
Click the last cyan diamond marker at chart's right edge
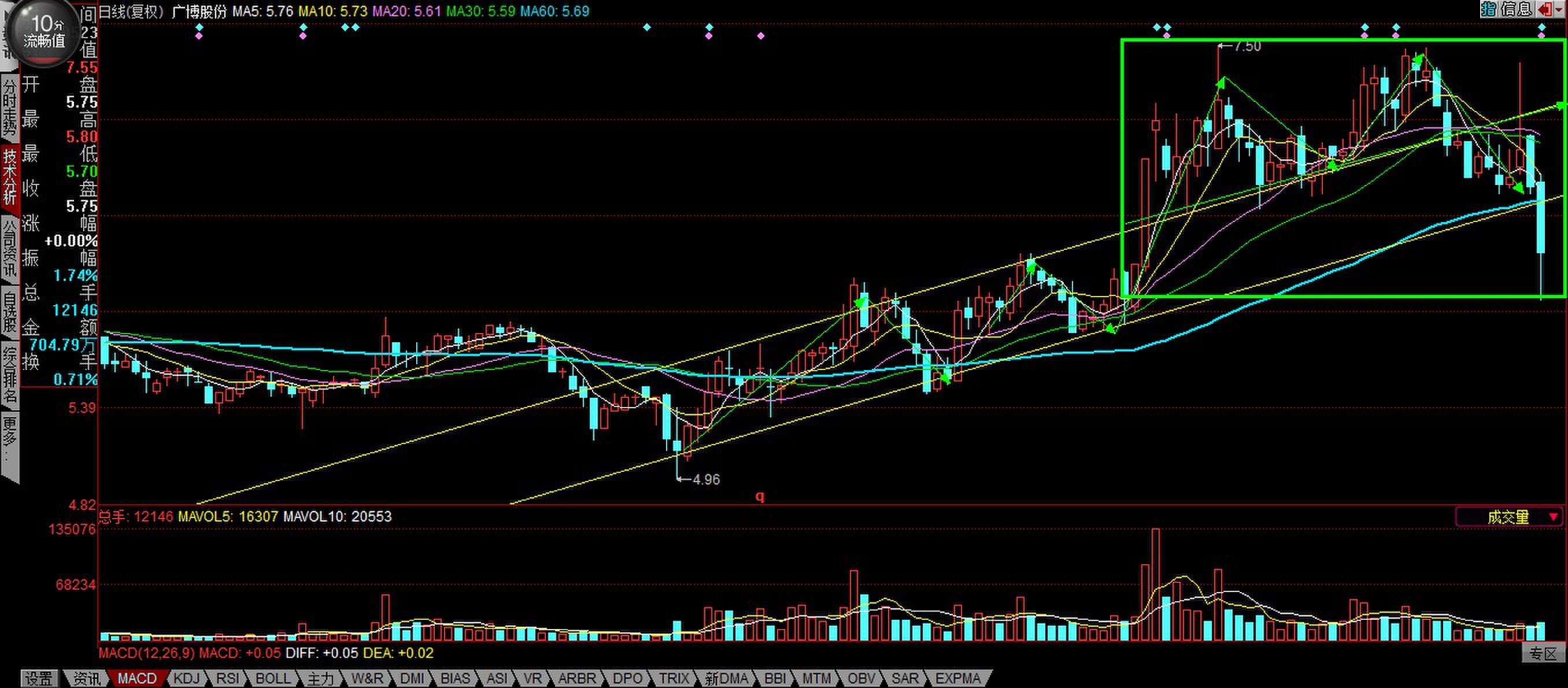[x=1542, y=27]
